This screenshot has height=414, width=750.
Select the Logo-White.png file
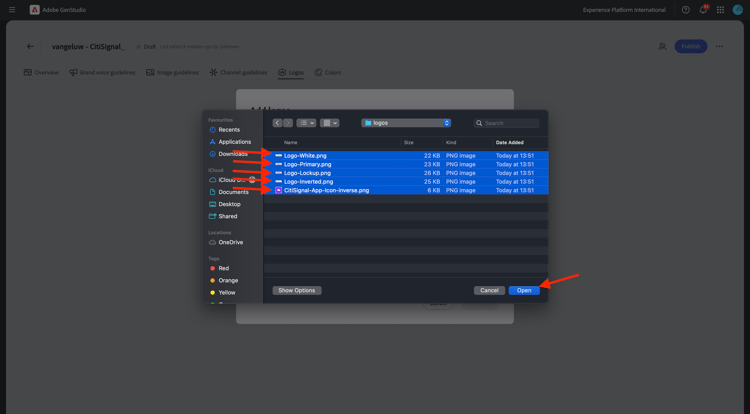click(406, 155)
